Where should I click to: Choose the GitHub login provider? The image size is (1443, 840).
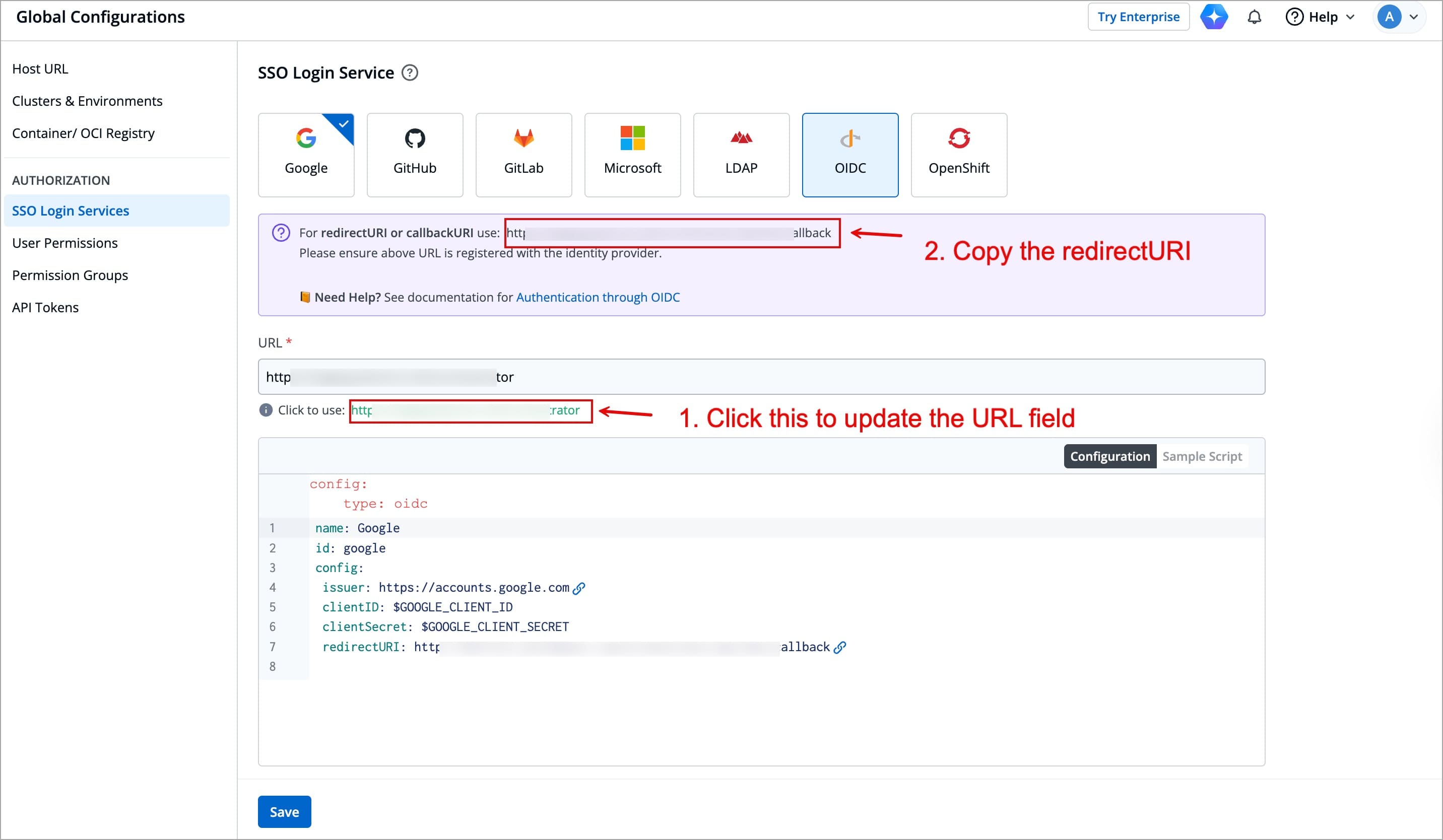coord(415,155)
